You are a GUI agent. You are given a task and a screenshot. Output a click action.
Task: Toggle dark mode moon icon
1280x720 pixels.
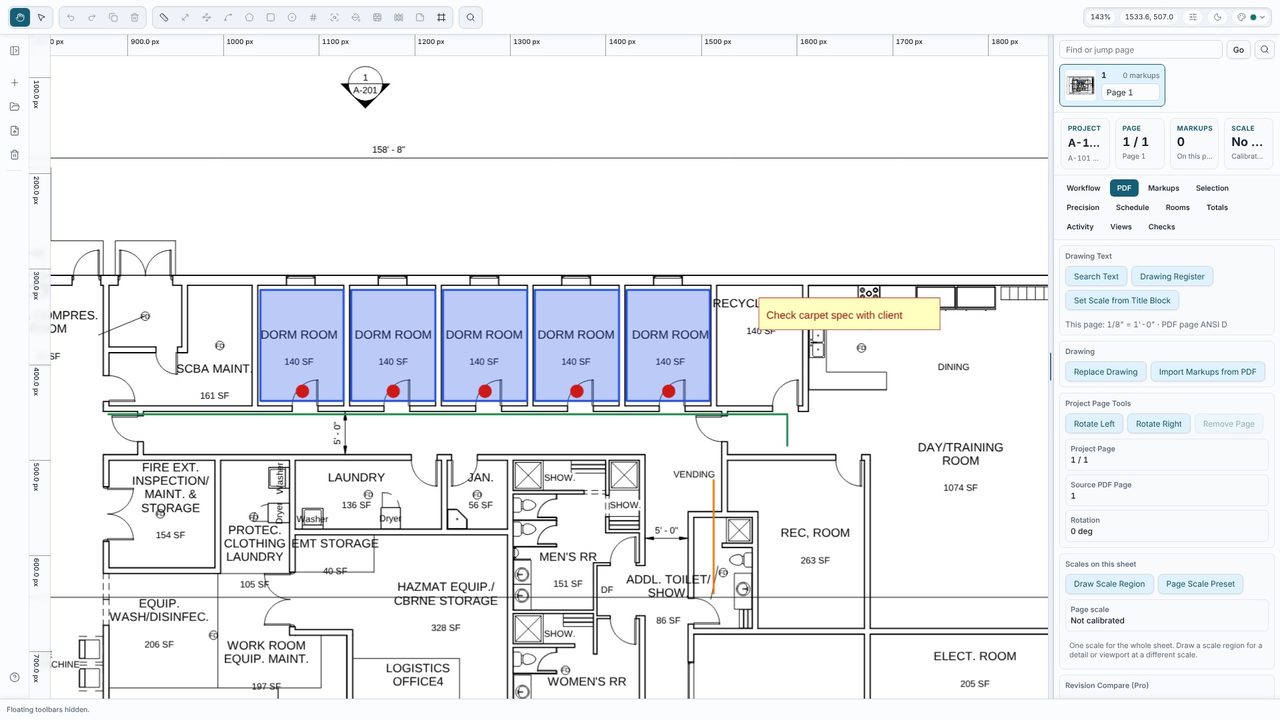click(1217, 17)
